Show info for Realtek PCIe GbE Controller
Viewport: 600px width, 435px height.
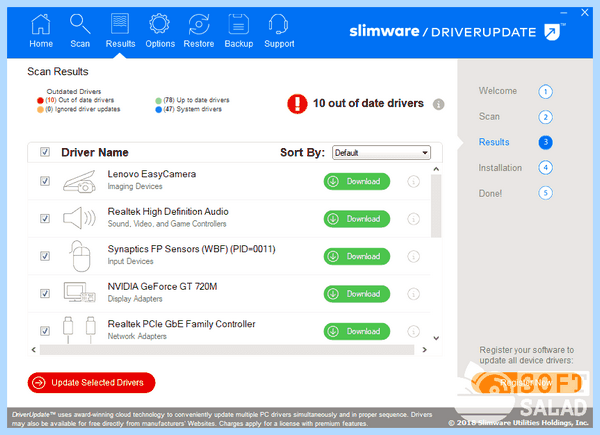413,331
